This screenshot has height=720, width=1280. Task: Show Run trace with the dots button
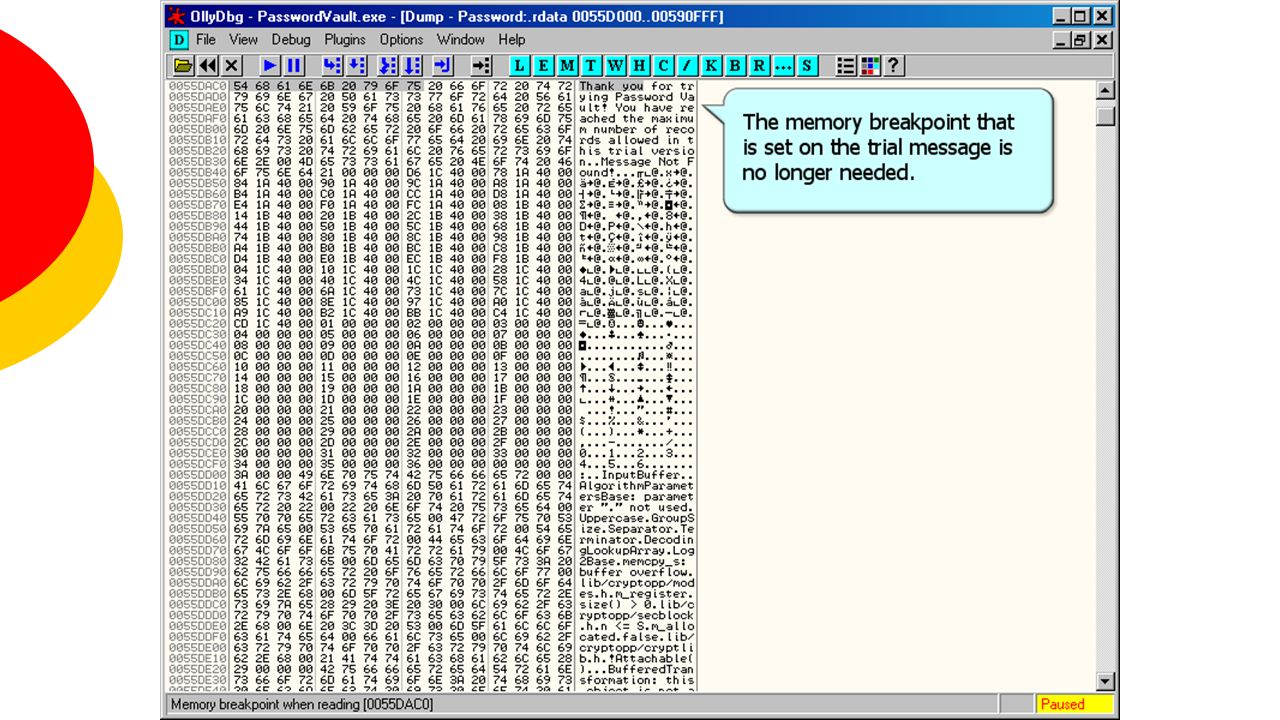[x=783, y=66]
